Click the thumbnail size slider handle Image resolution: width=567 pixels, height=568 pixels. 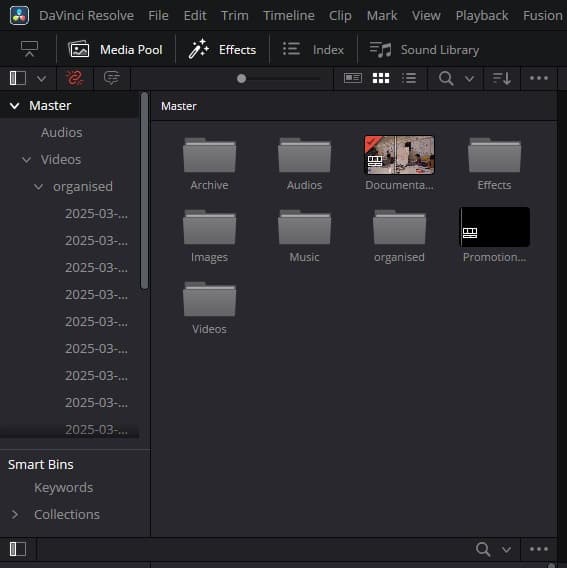[241, 78]
